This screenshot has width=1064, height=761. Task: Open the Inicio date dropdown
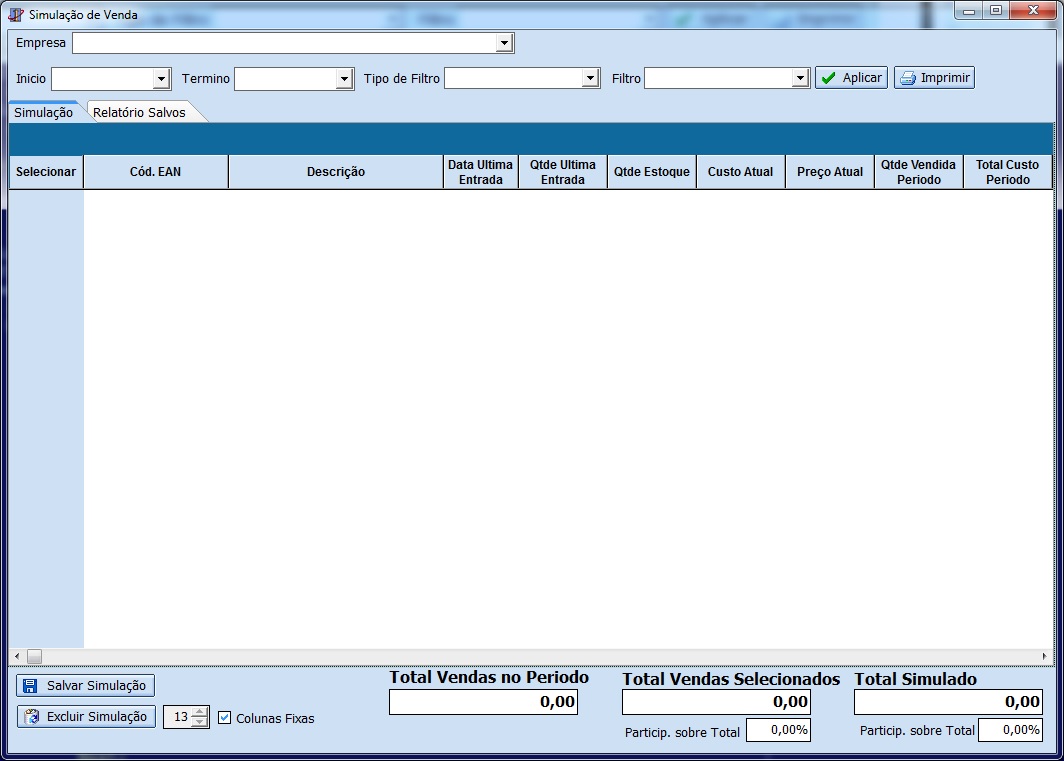tap(162, 79)
